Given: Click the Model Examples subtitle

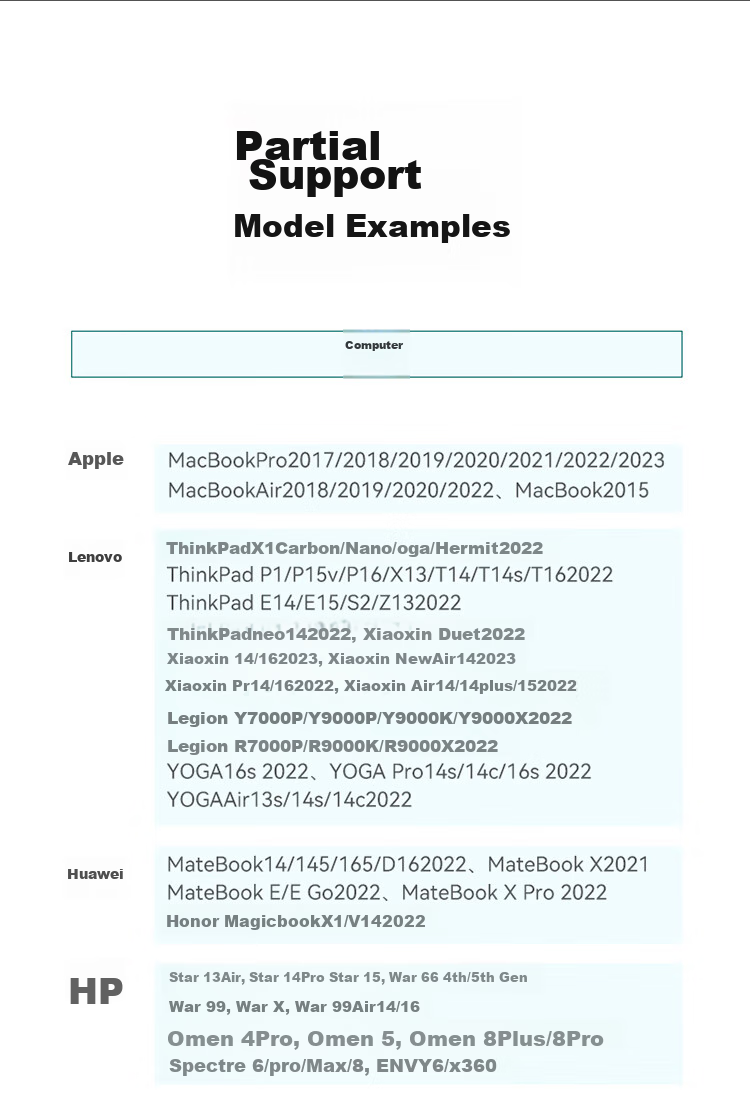Looking at the screenshot, I should (372, 227).
